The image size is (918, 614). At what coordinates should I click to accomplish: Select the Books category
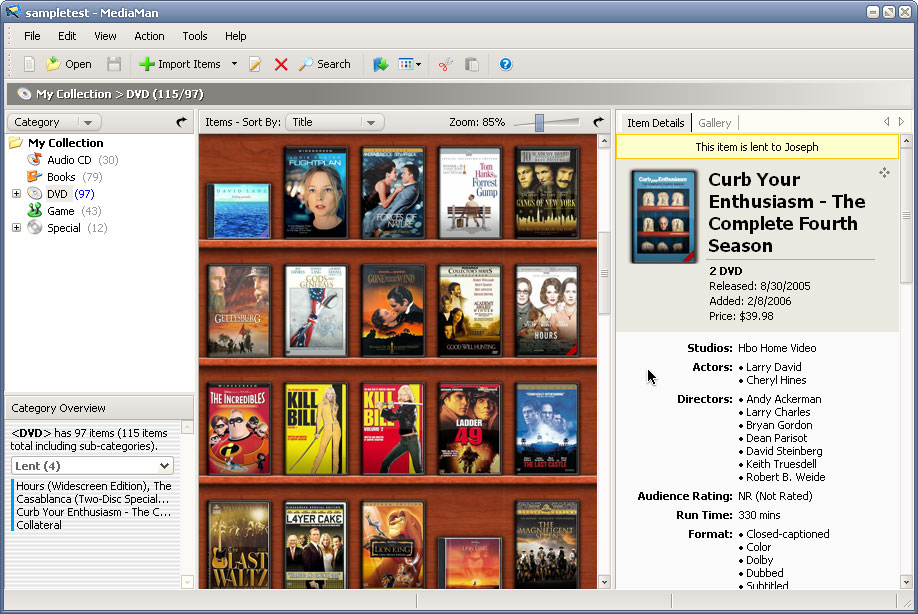(61, 177)
